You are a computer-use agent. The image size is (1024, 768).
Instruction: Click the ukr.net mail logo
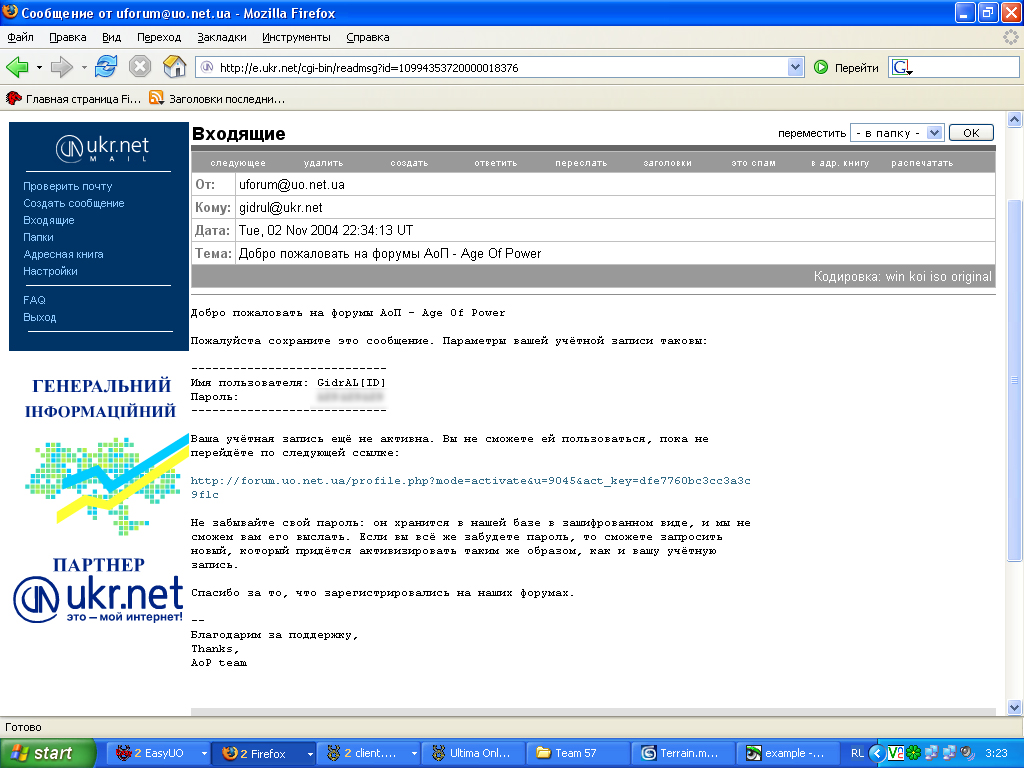[x=103, y=148]
